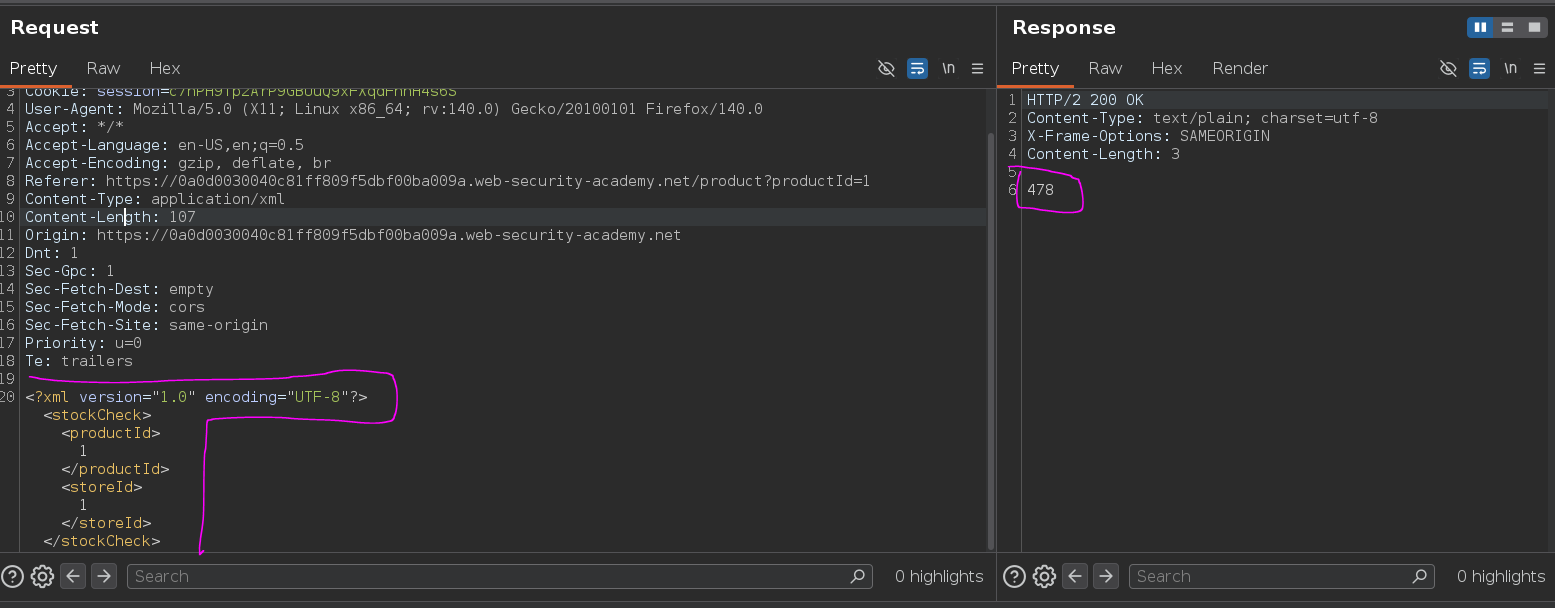This screenshot has width=1555, height=608.
Task: Toggle hidden-characters eye icon in Response panel
Action: (1448, 68)
